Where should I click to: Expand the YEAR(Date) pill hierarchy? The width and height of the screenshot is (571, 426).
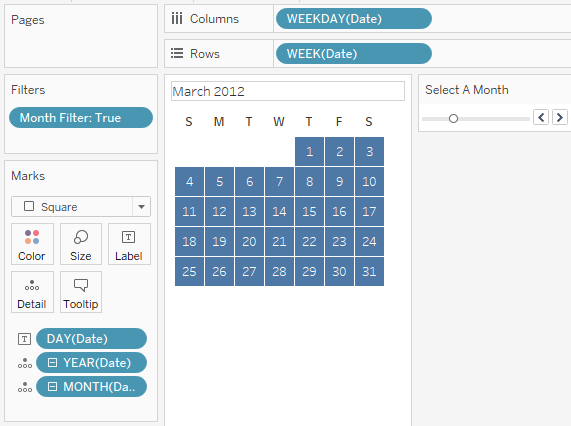pyautogui.click(x=52, y=363)
